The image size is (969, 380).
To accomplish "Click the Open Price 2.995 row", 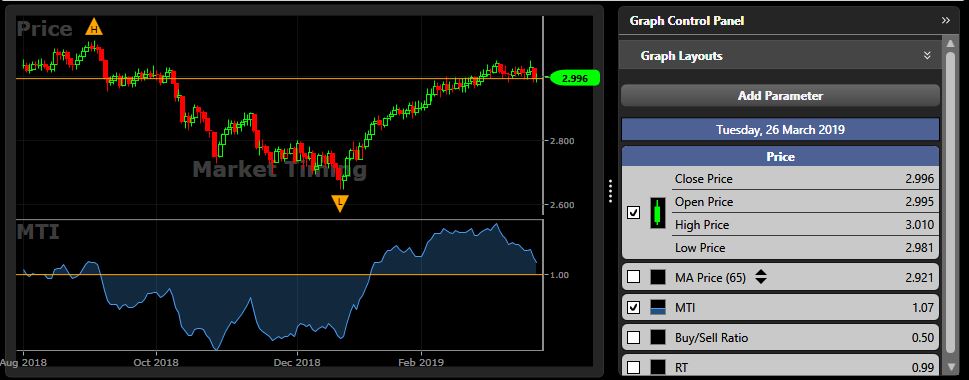I will (x=804, y=201).
